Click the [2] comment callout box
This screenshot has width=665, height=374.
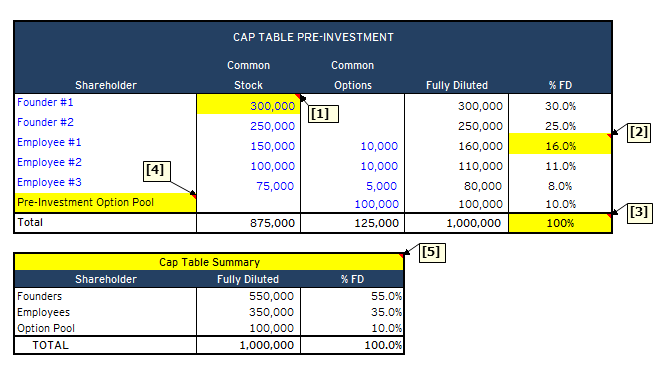[x=638, y=132]
